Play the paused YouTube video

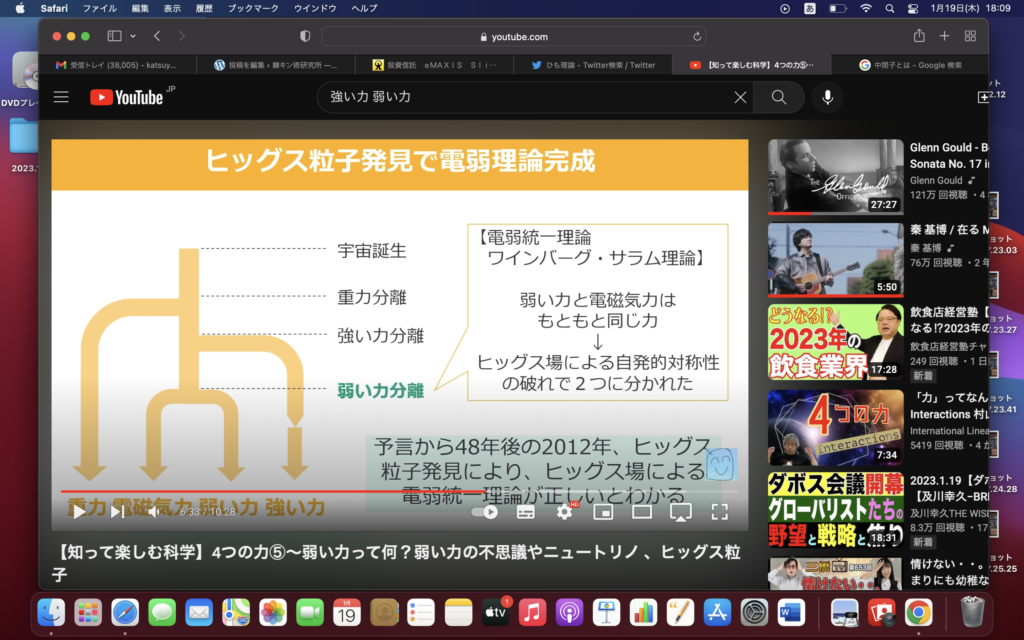(79, 512)
